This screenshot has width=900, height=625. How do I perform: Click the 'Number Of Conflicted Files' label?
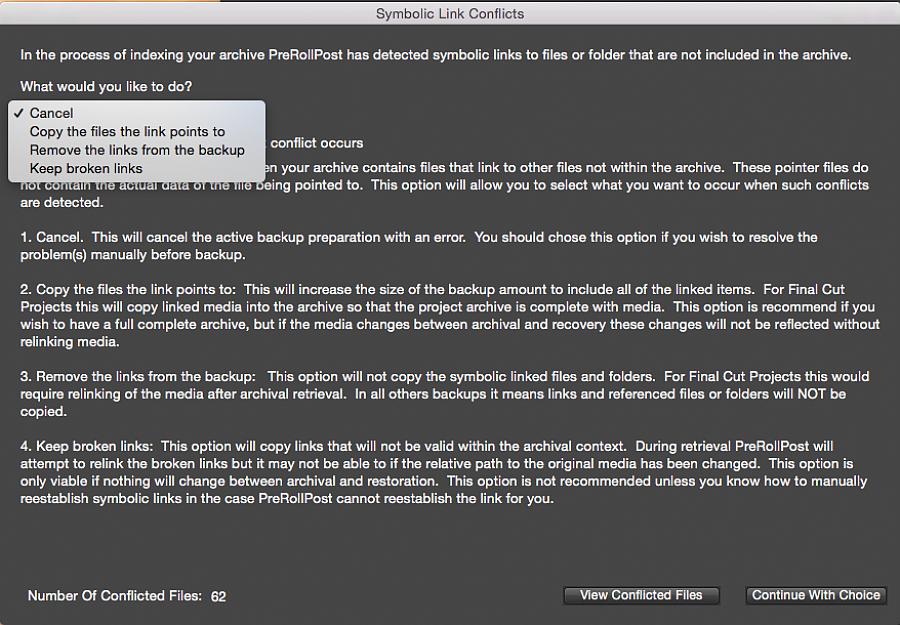pyautogui.click(x=115, y=596)
